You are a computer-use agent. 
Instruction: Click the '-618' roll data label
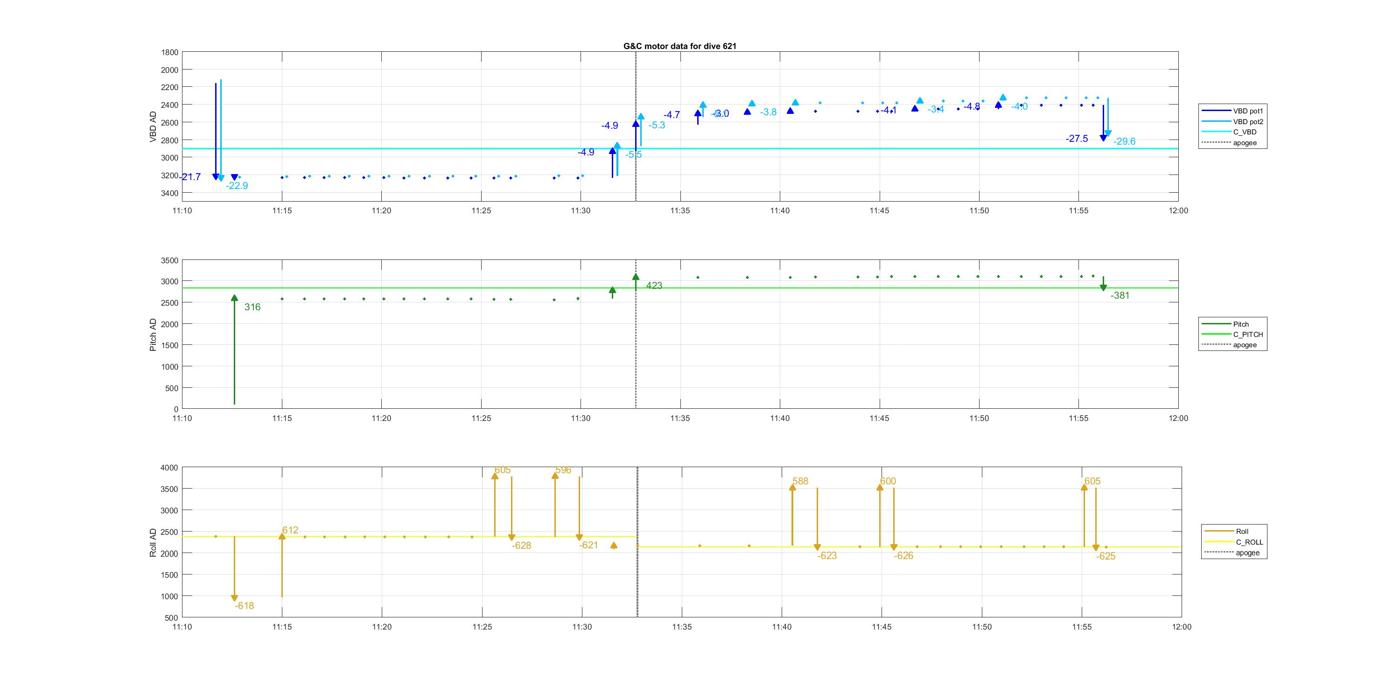click(x=244, y=606)
